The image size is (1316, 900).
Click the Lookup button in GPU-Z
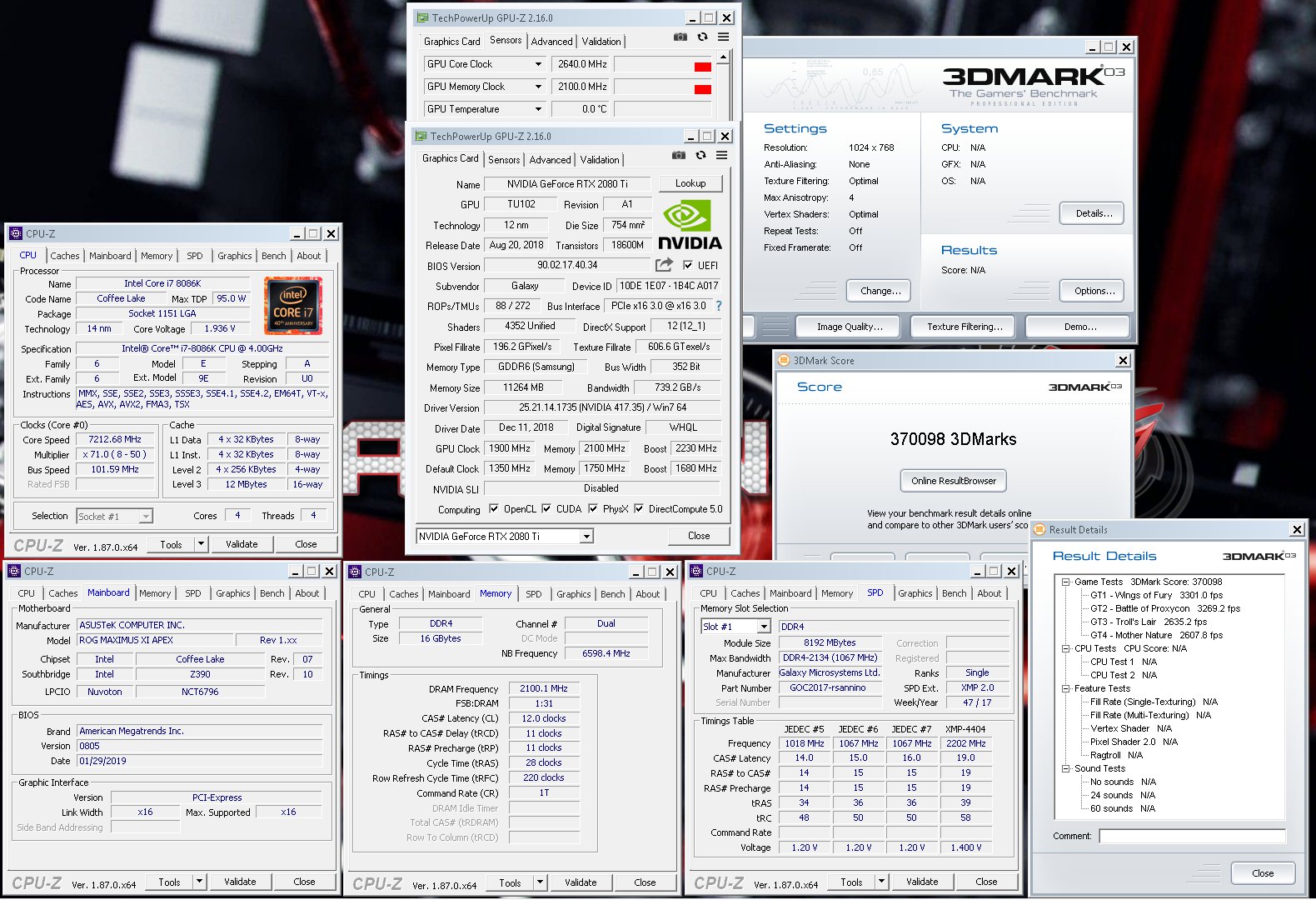click(690, 183)
